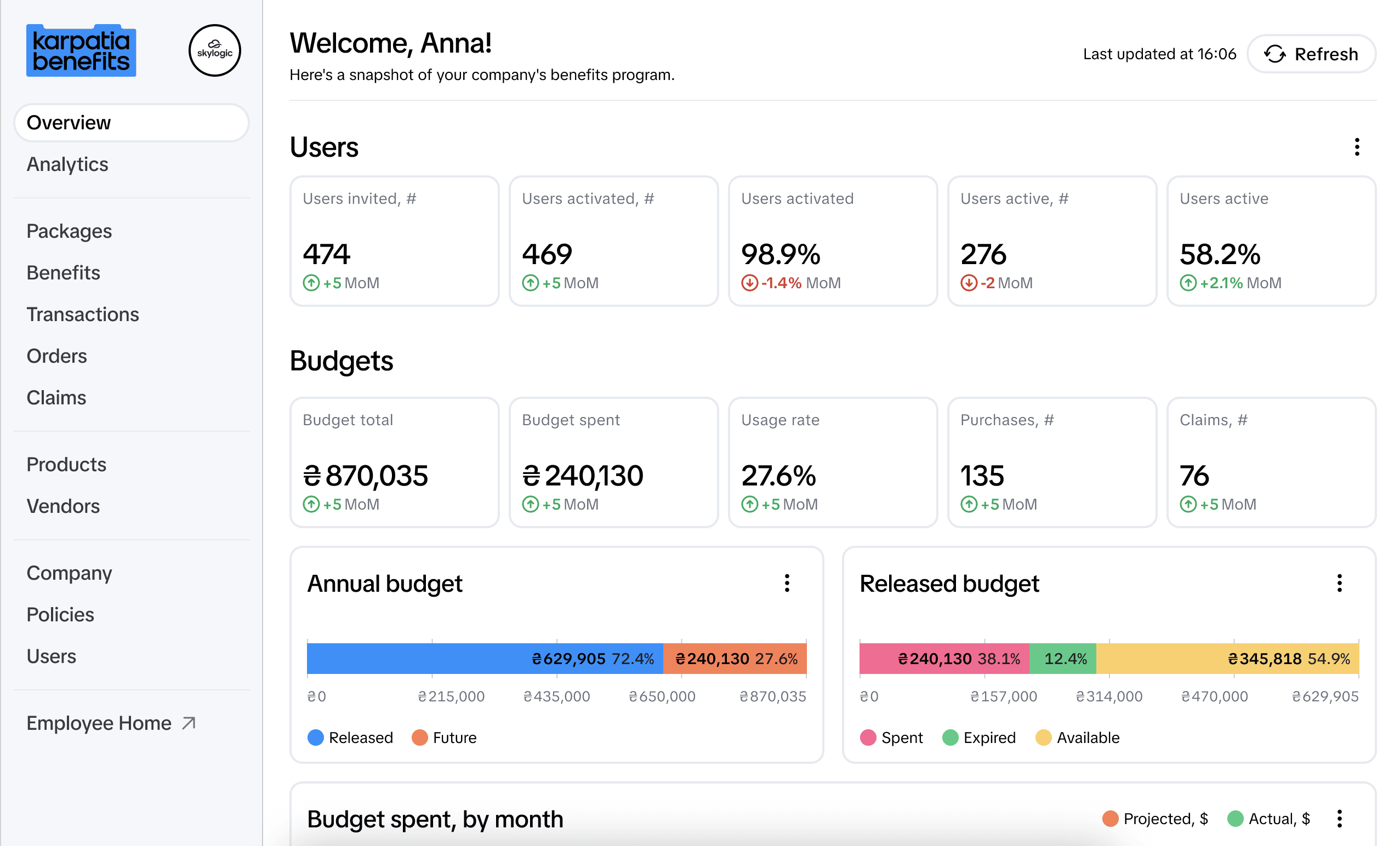
Task: Click the orange Future bar segment 27.6%
Action: 735,659
